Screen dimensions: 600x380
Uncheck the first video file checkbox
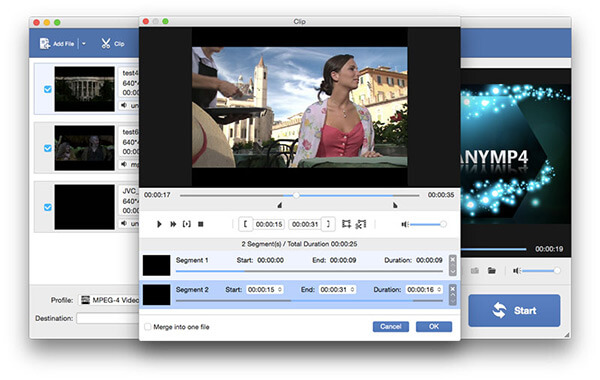pyautogui.click(x=48, y=89)
